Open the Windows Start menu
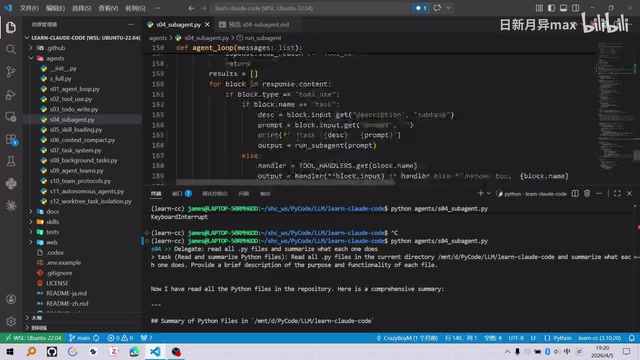The image size is (640, 360). [x=10, y=351]
